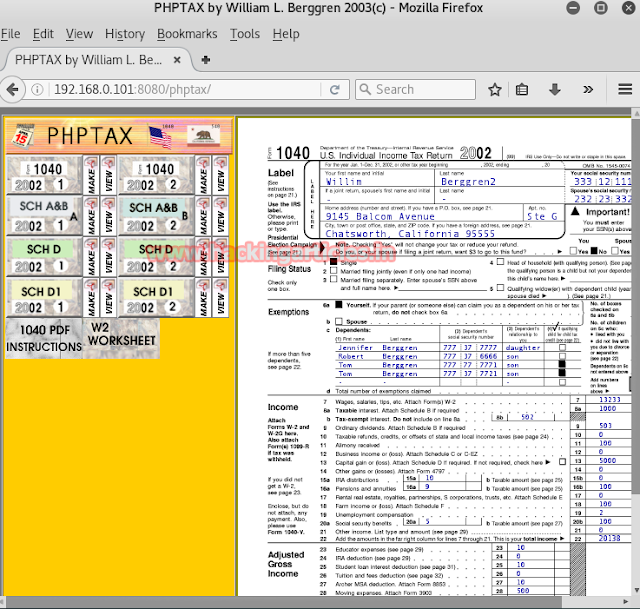
Task: Open the Firefox hamburger menu
Action: pos(625,89)
